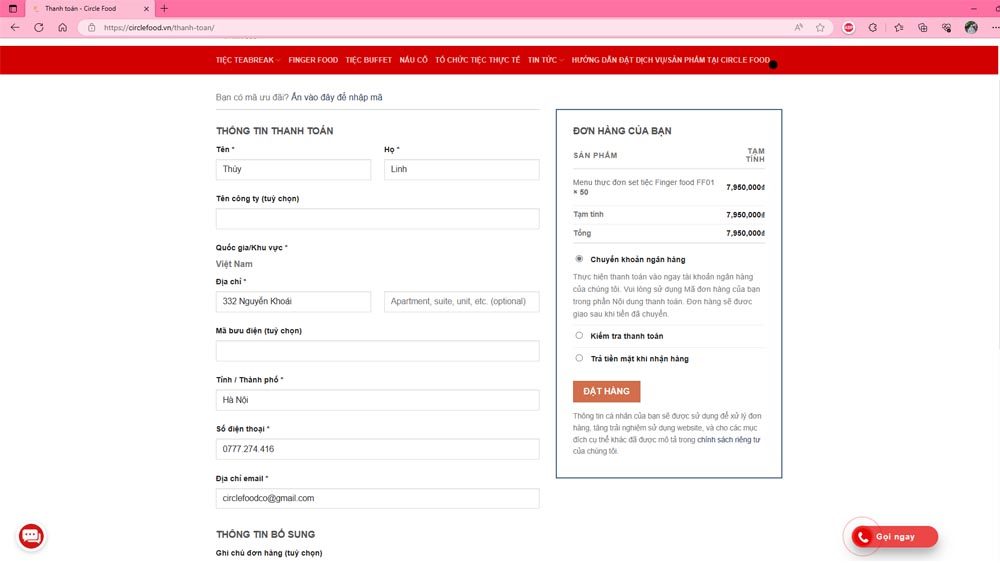Expand the TIN TỨC dropdown menu
Image resolution: width=1000 pixels, height=563 pixels.
coord(545,60)
